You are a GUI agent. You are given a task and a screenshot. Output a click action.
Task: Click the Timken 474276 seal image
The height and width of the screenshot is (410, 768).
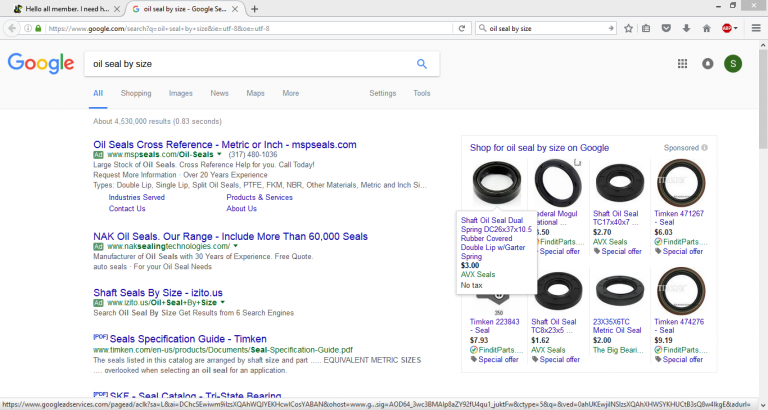[x=681, y=290]
